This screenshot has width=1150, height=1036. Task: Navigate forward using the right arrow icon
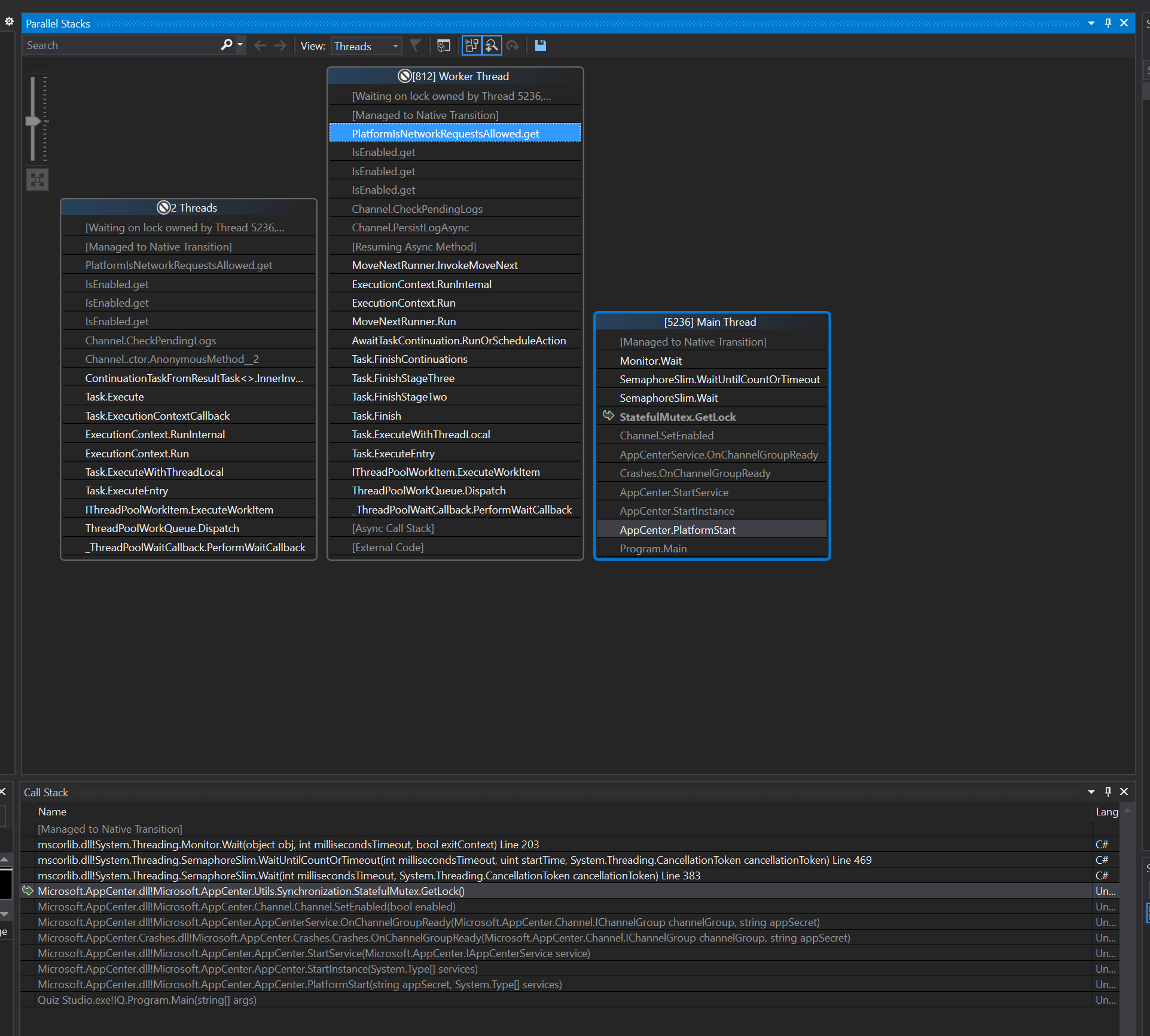280,45
